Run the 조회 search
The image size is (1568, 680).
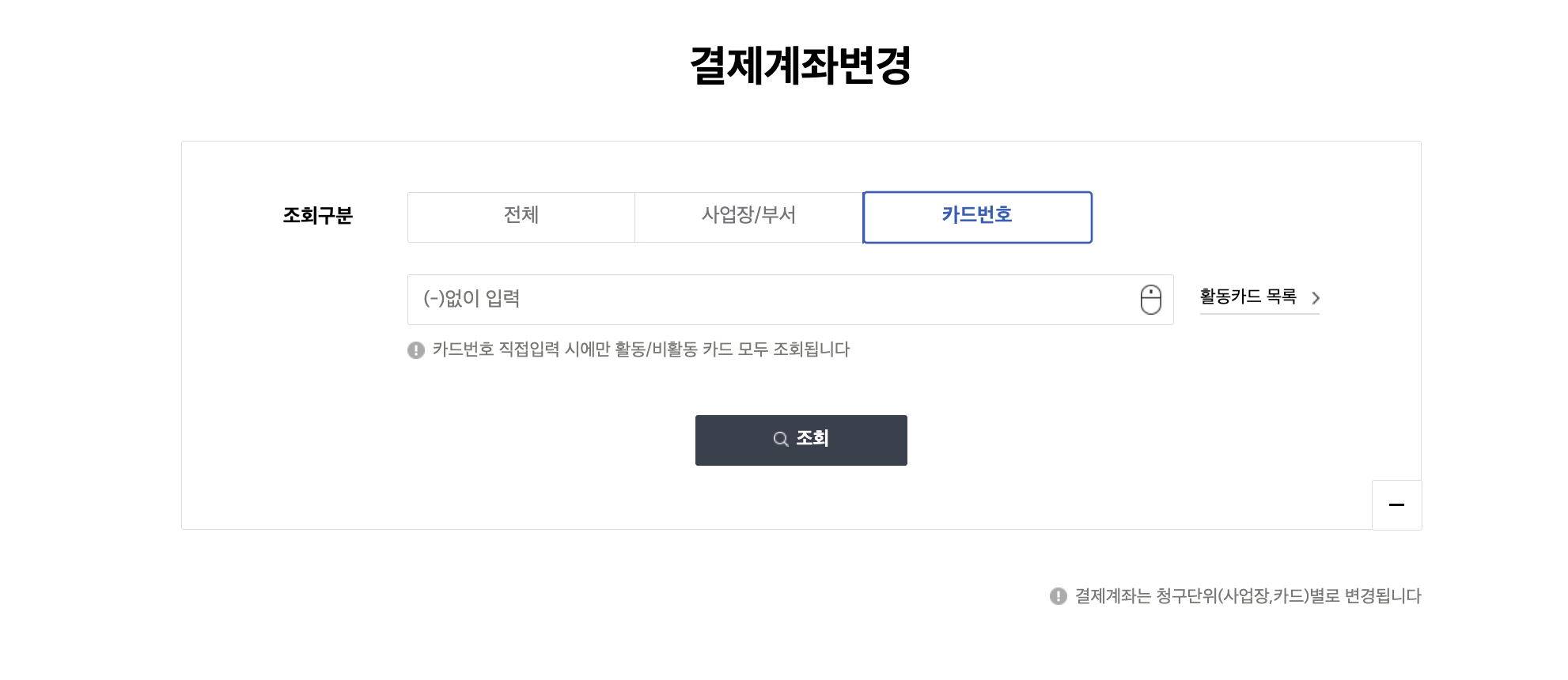coord(801,440)
